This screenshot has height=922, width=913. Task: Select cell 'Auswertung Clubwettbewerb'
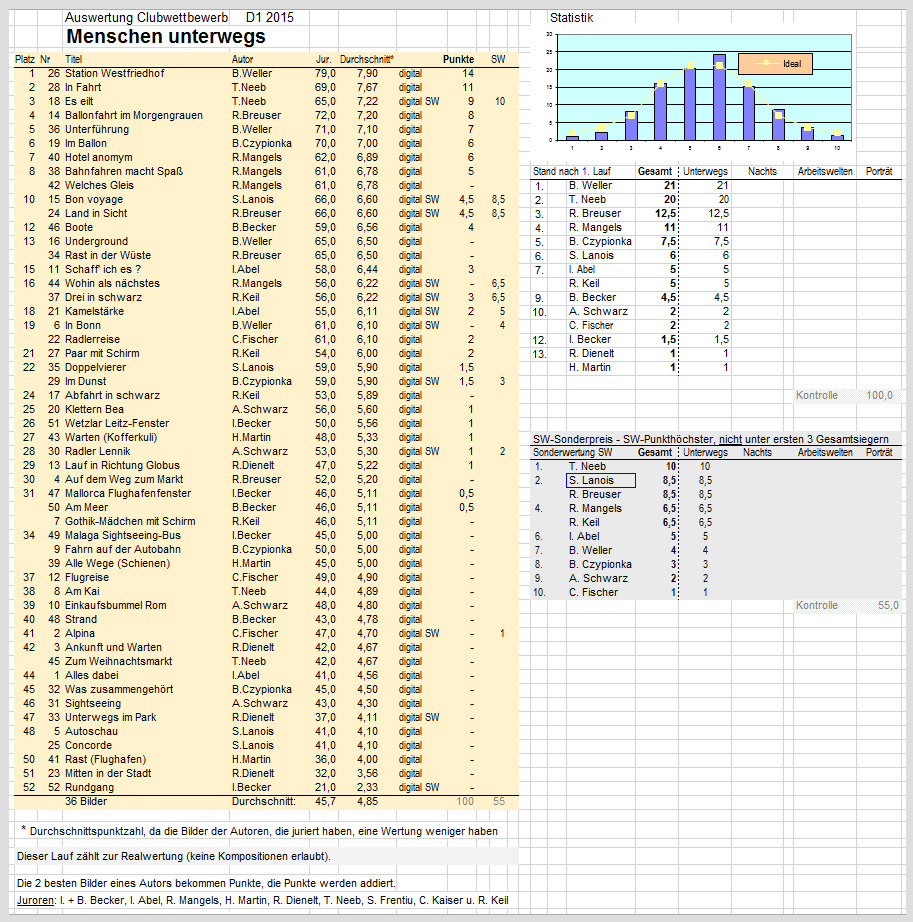click(146, 18)
